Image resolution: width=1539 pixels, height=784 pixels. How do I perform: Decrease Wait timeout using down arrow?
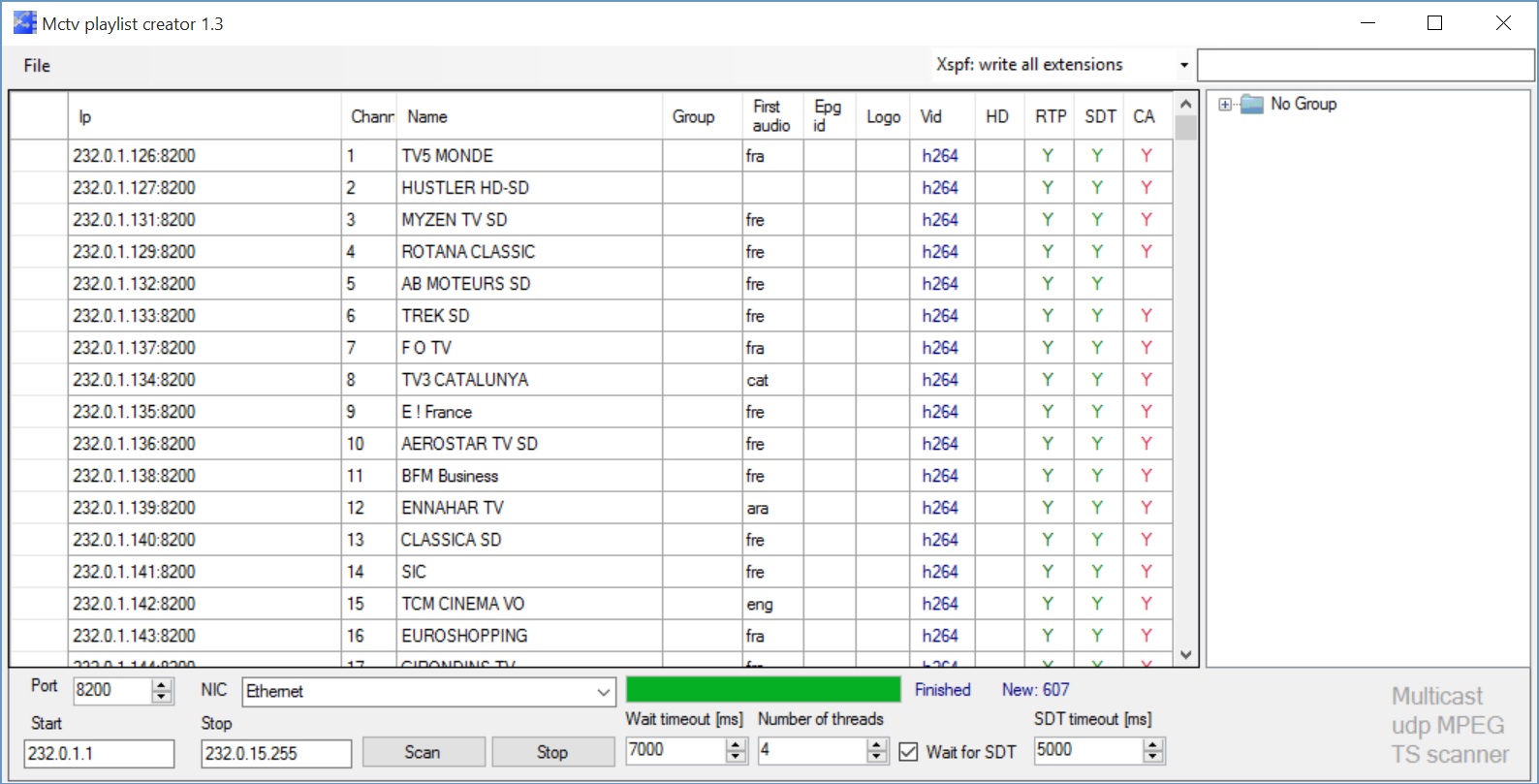pos(736,757)
